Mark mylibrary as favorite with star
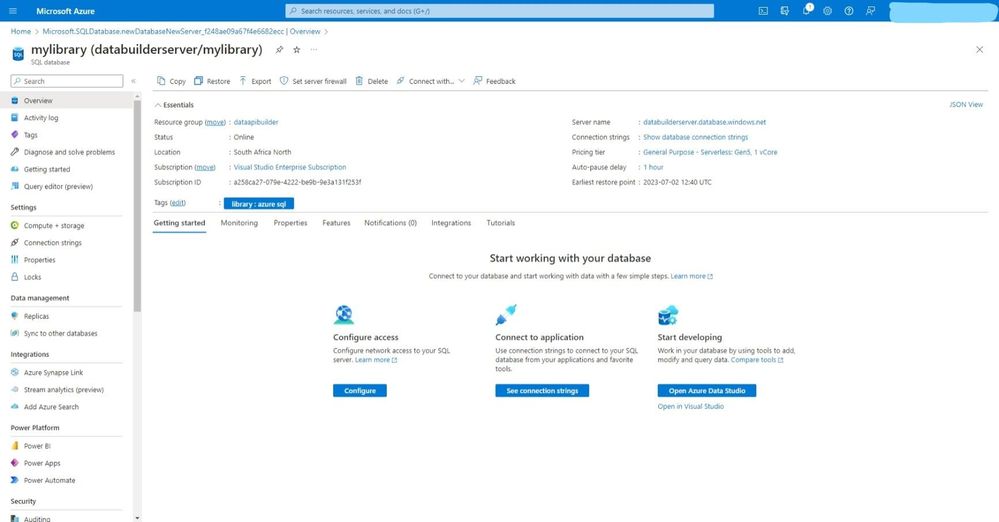 (296, 50)
